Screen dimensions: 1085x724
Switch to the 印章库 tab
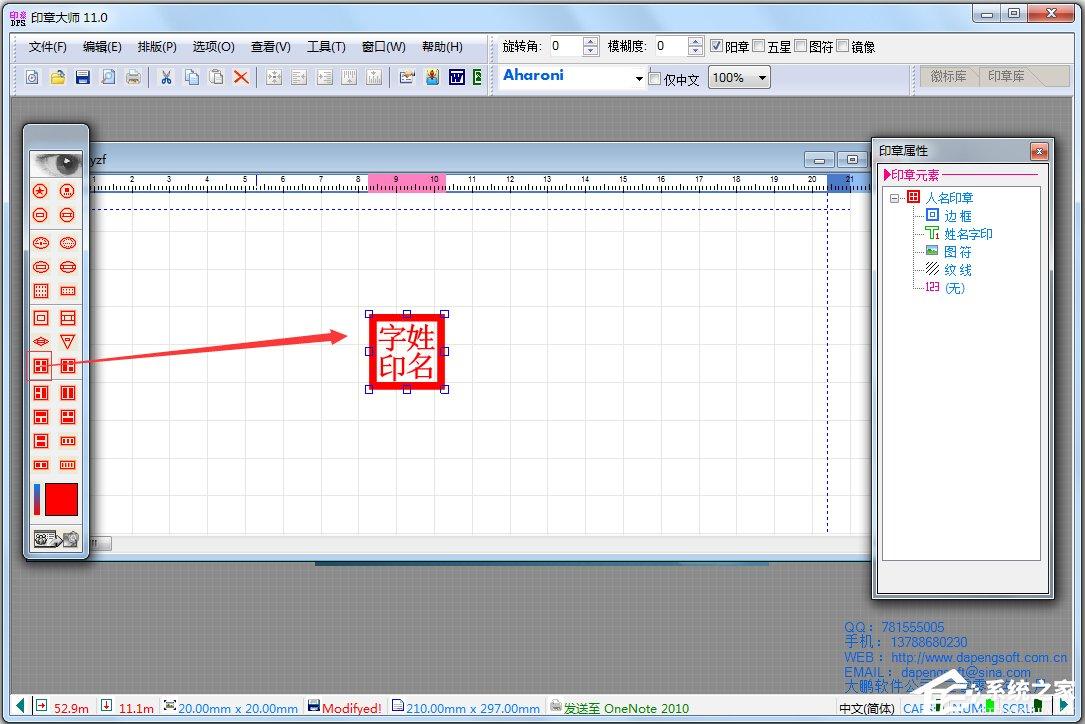coord(1006,76)
